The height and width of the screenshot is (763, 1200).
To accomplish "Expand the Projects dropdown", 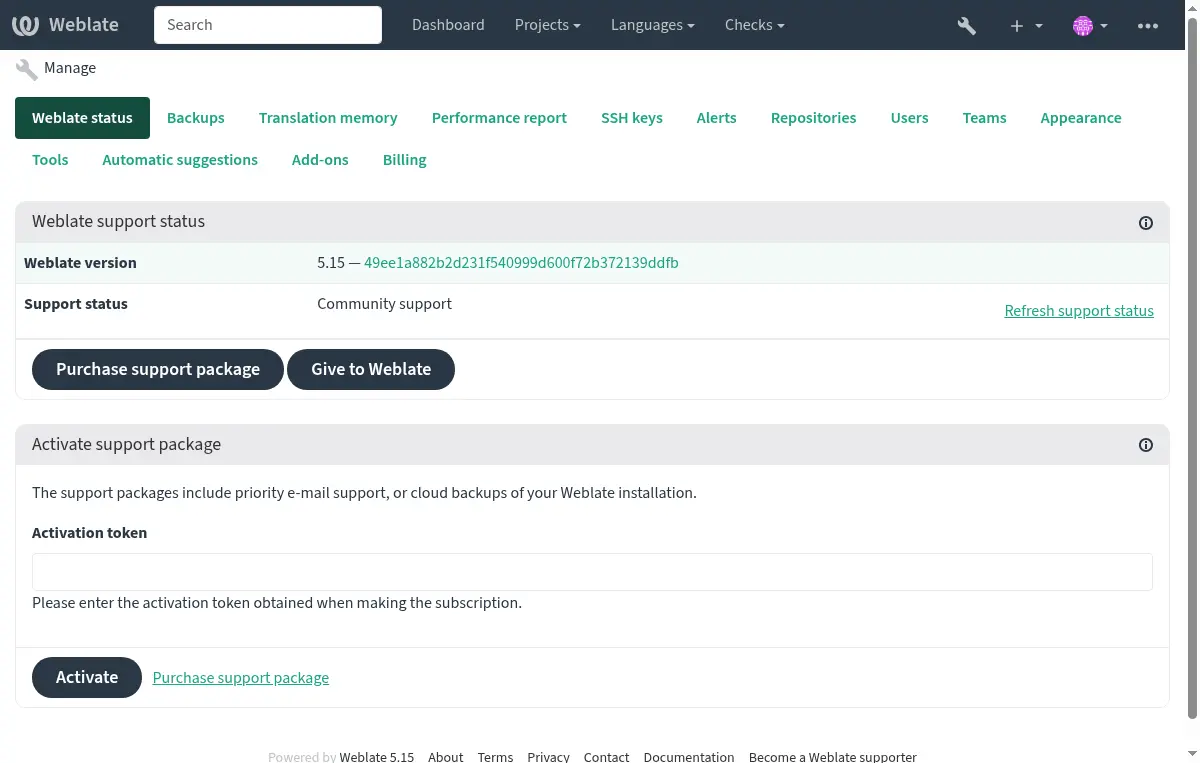I will 547,25.
